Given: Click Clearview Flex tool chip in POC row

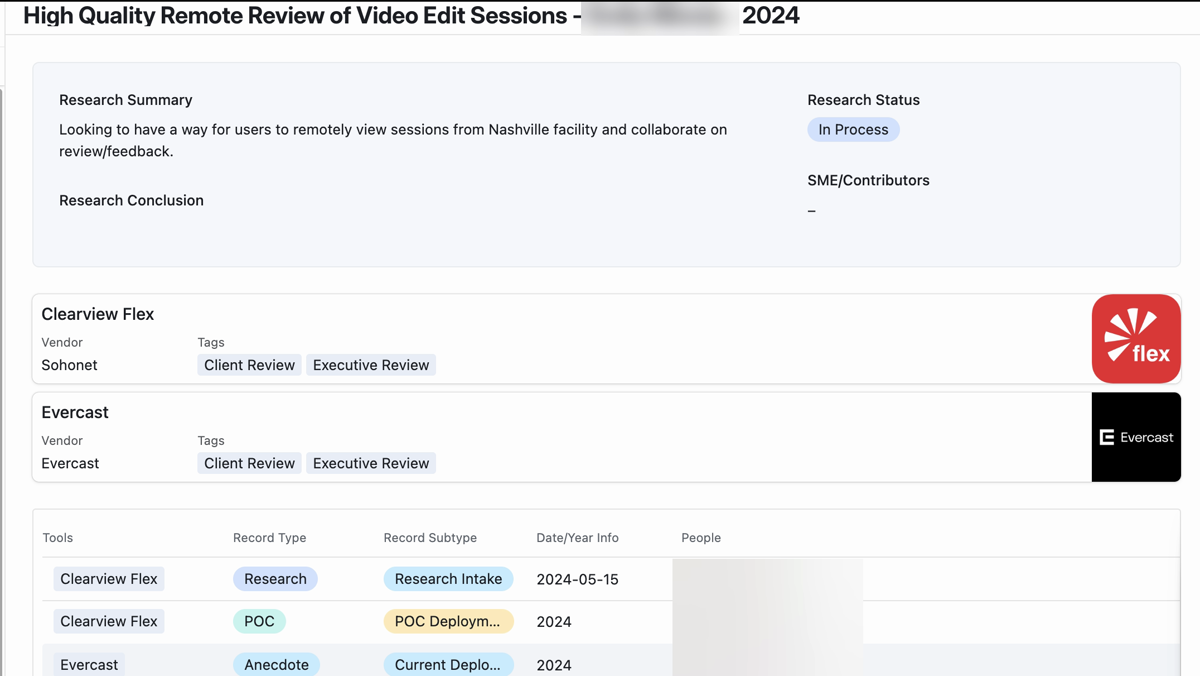Looking at the screenshot, I should tap(109, 621).
